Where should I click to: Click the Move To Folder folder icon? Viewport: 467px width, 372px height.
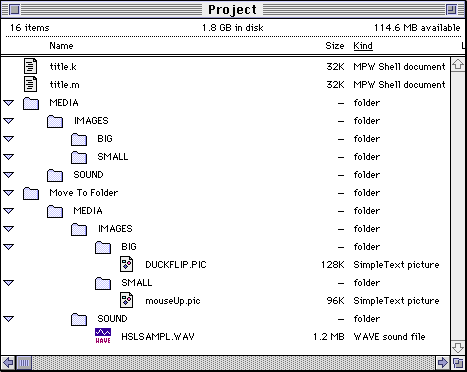tap(31, 193)
